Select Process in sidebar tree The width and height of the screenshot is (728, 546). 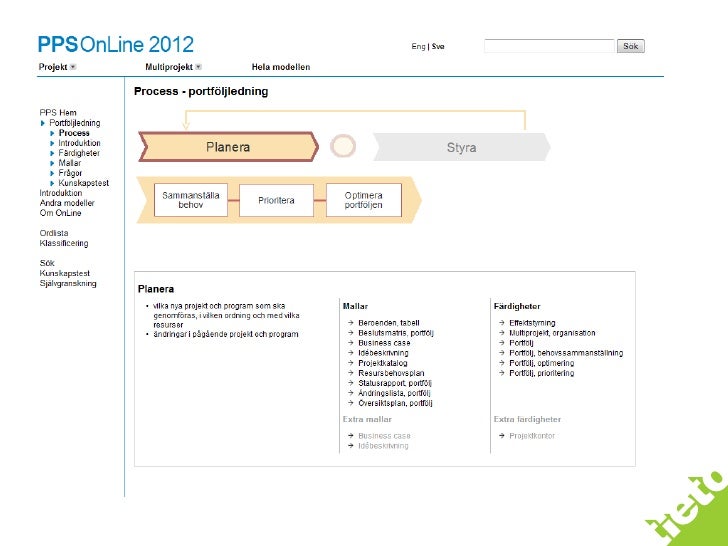[74, 133]
